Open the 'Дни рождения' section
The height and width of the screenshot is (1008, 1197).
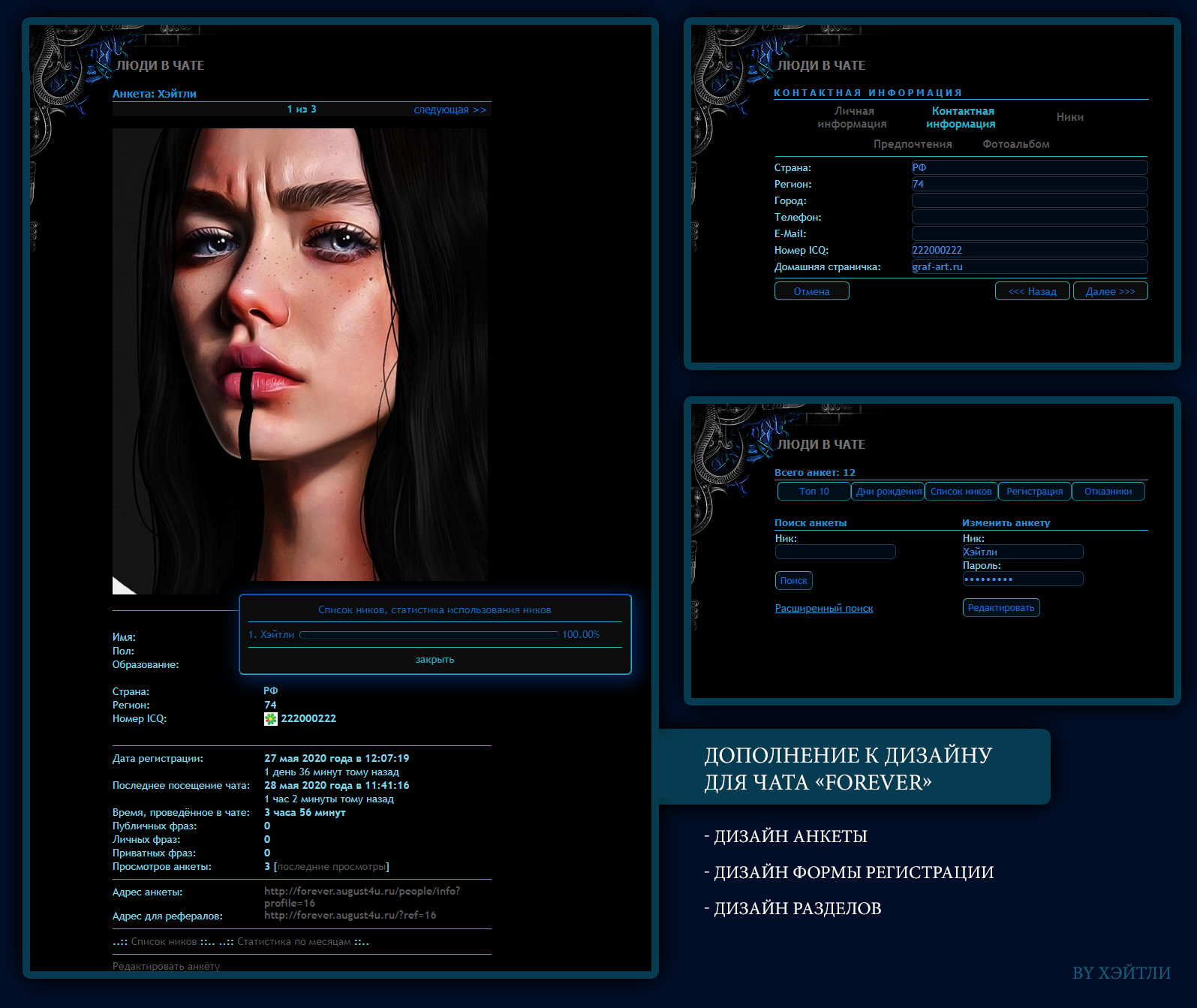(889, 492)
